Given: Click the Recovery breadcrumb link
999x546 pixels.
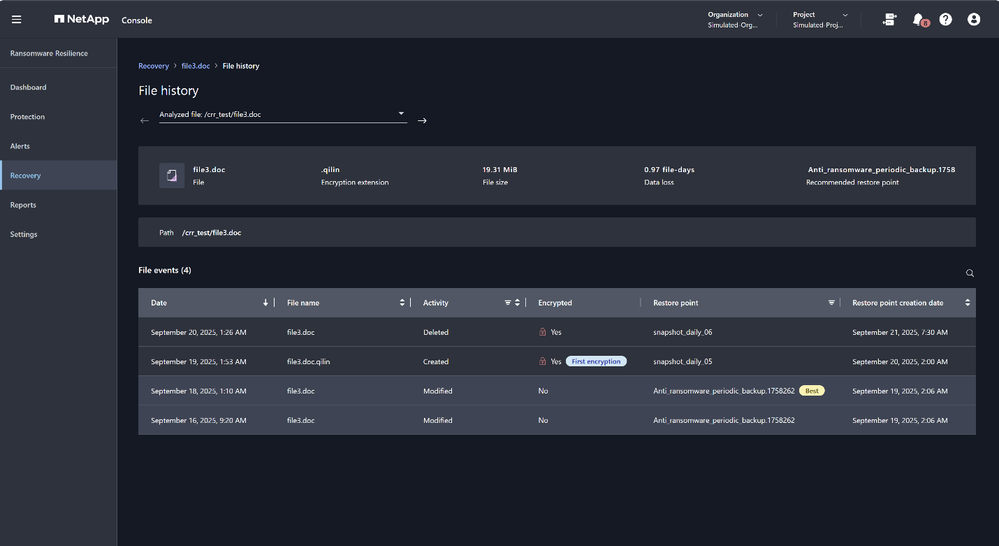Looking at the screenshot, I should click(x=153, y=66).
